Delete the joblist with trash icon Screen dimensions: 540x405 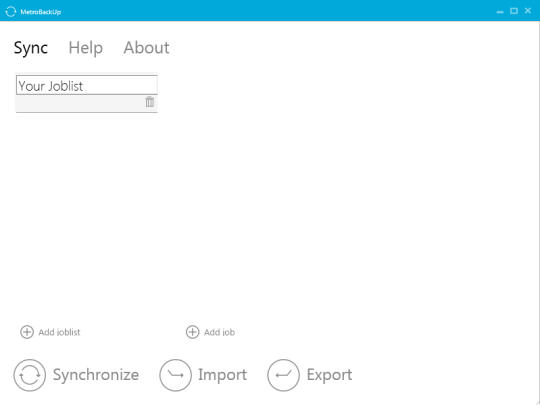tap(149, 102)
